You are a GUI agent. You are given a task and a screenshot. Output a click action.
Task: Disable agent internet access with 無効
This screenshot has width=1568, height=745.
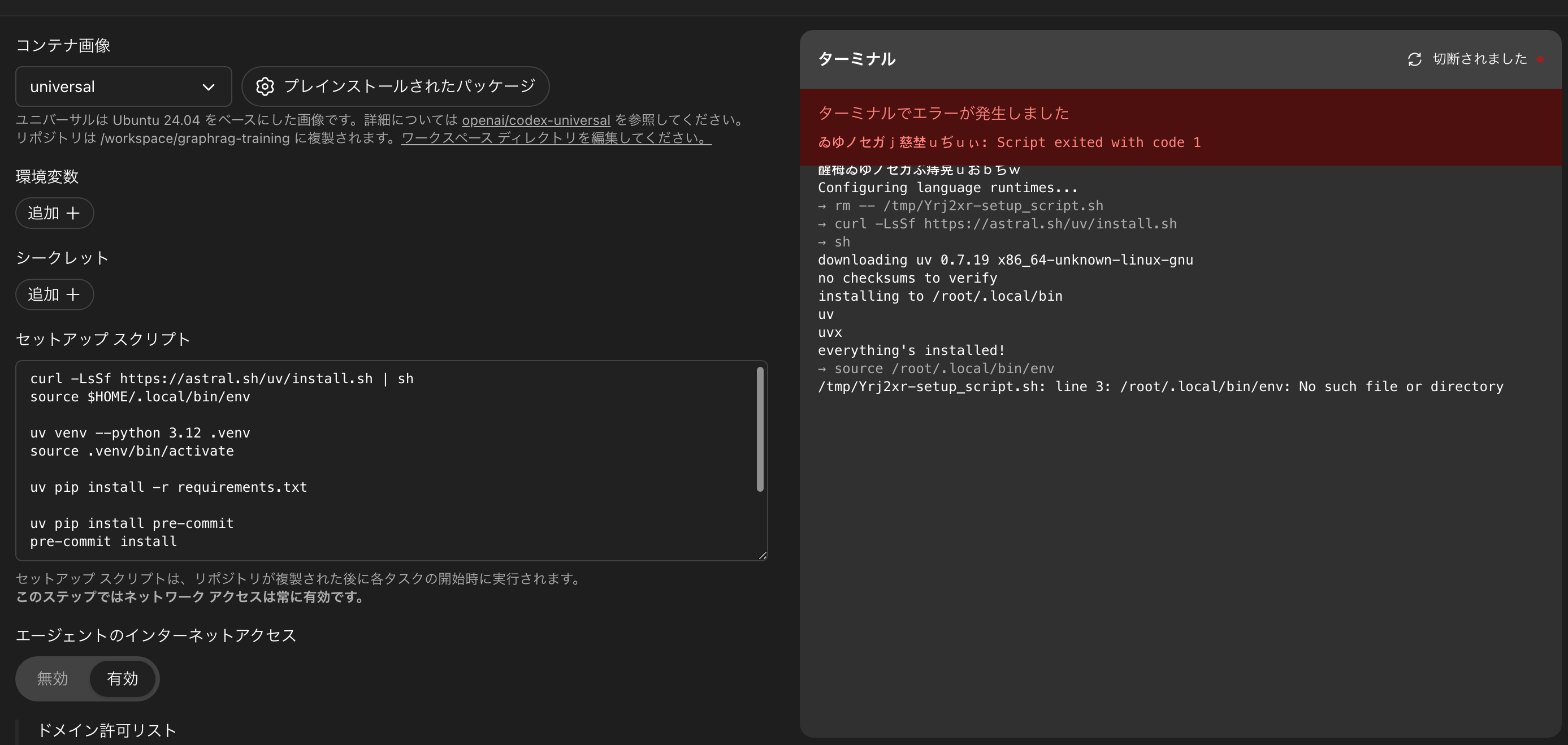(x=53, y=679)
